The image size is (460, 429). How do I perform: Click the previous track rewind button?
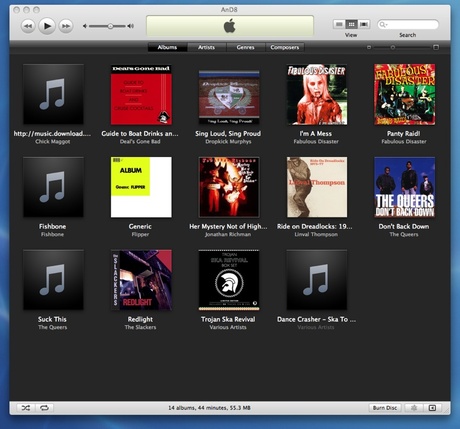[28, 26]
